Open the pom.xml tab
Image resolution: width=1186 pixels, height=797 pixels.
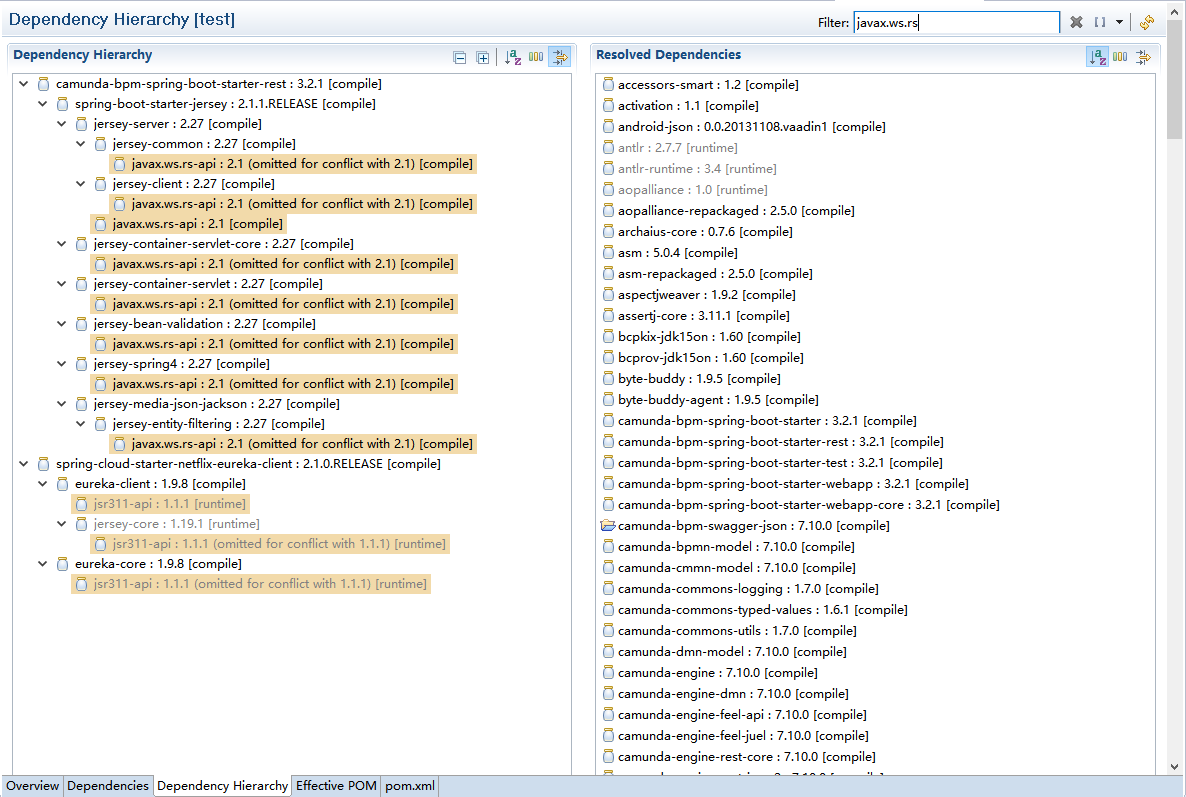[x=410, y=786]
